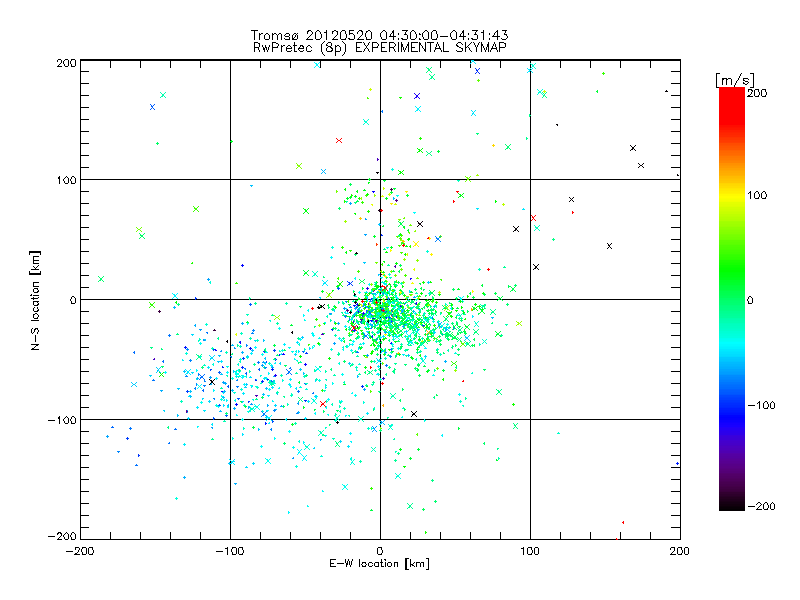
Task: Click the y-axis tick label '100'
Action: point(67,180)
